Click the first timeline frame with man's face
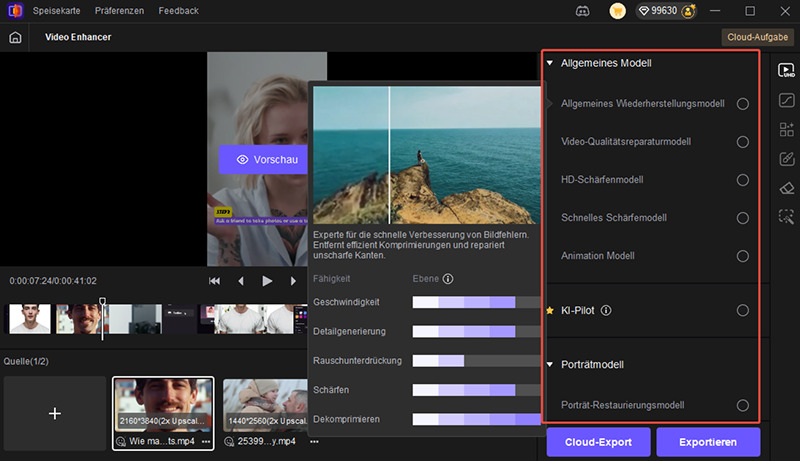Screen dimensions: 800x461 (30, 319)
